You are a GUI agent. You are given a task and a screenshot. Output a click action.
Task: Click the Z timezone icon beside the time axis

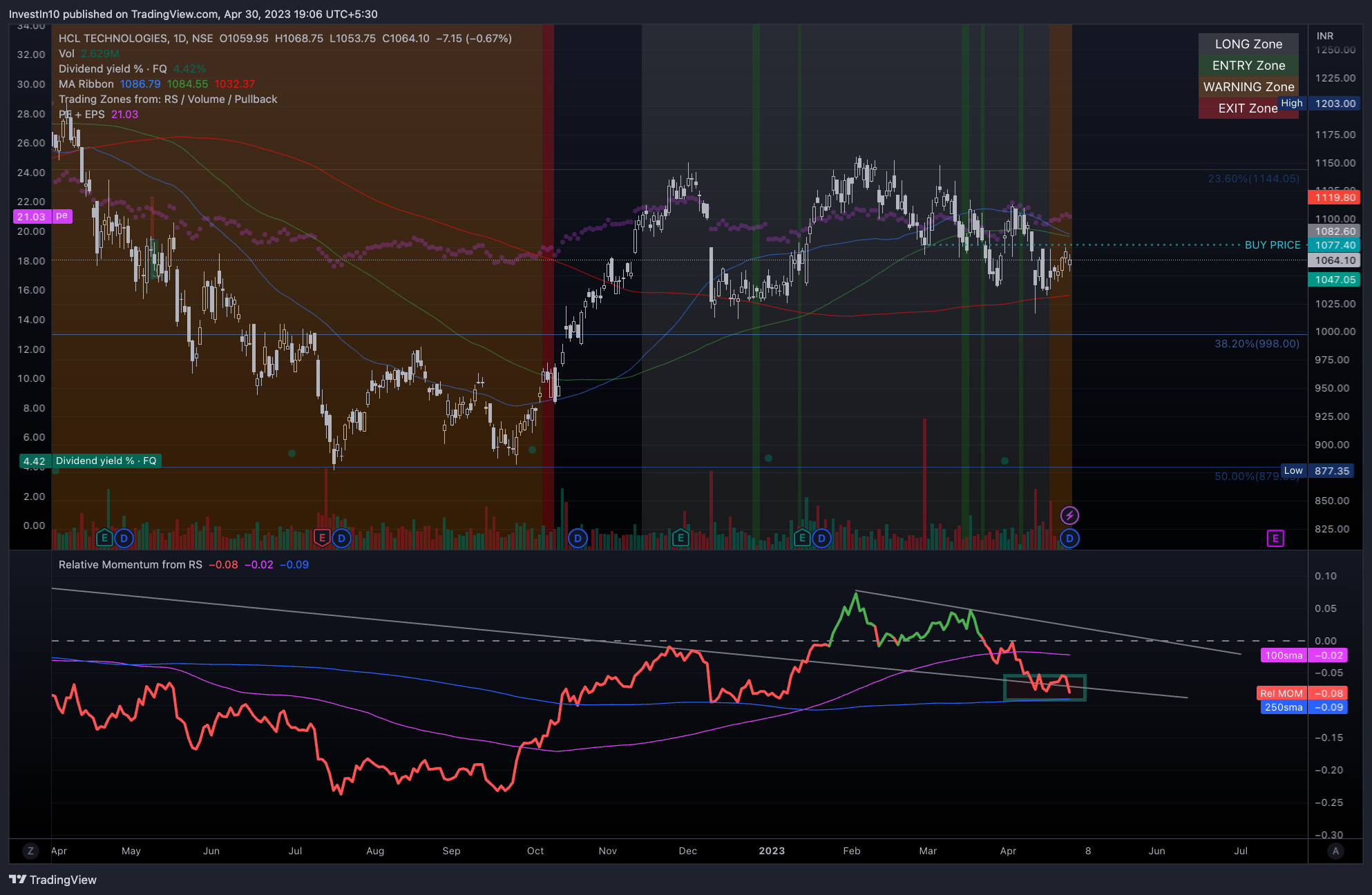pyautogui.click(x=30, y=851)
